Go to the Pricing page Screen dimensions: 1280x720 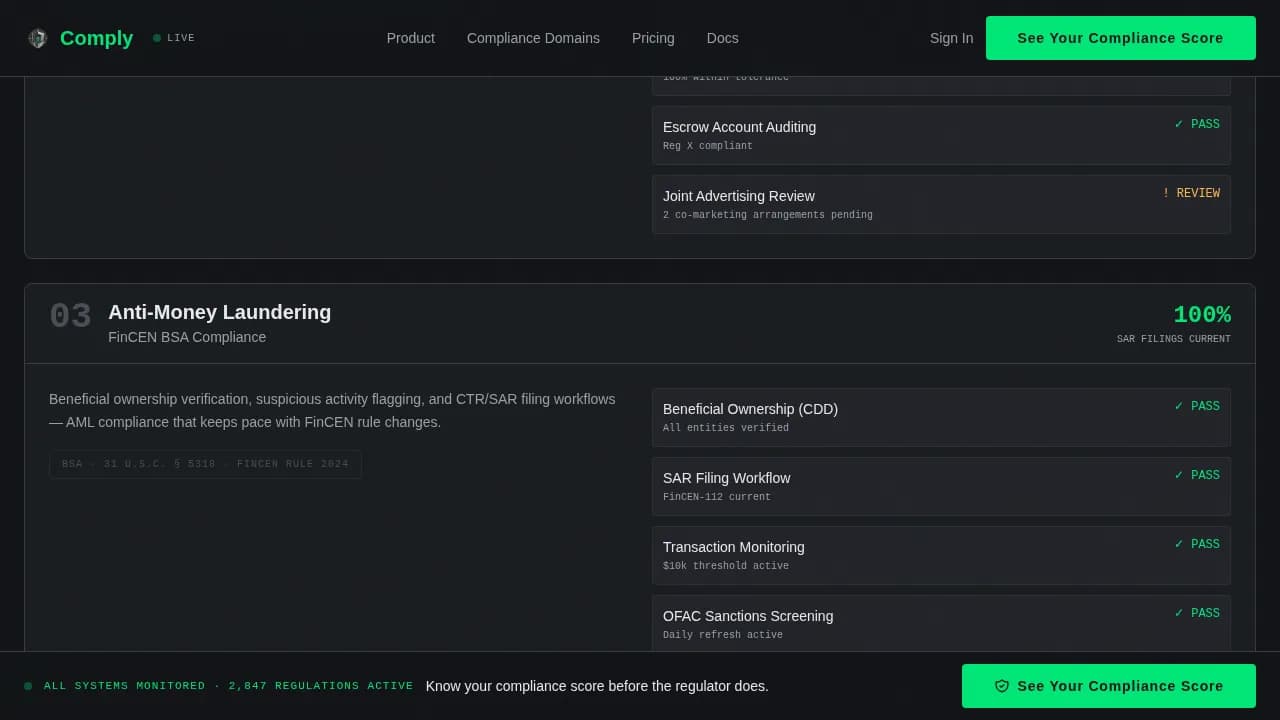pyautogui.click(x=653, y=38)
